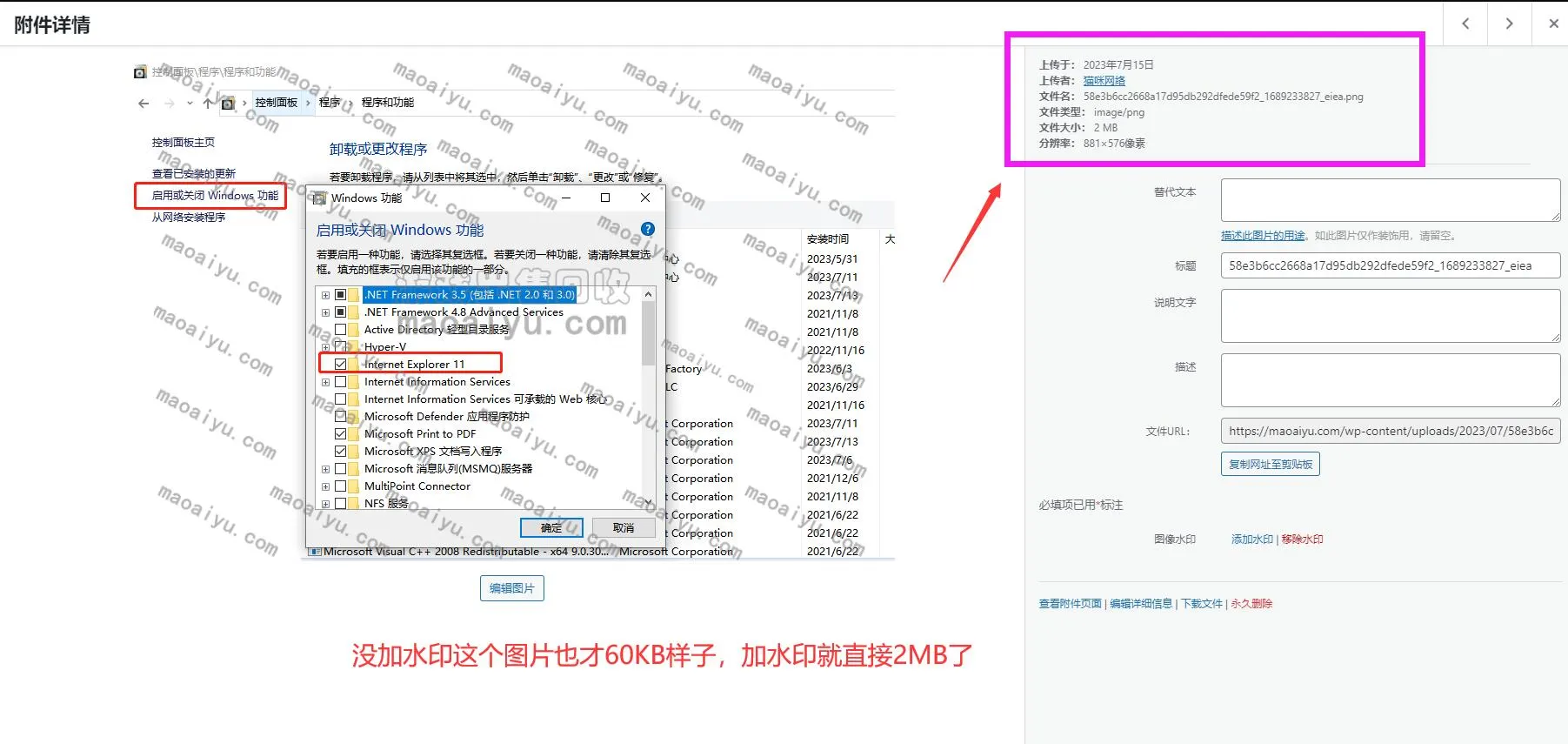Check the Internet Information Services checkbox

(341, 382)
